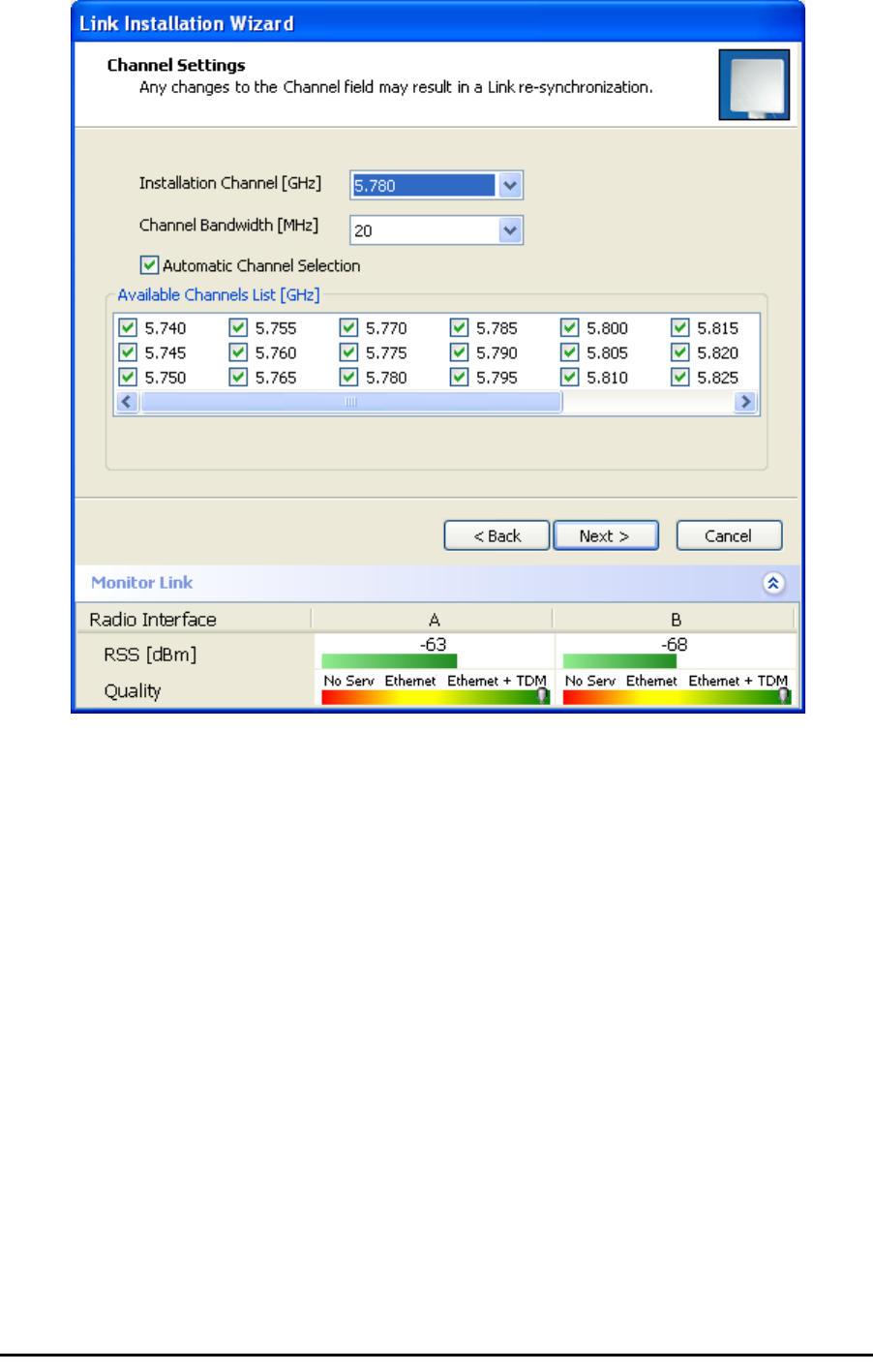Click the antenna device icon in header
This screenshot has height=1372, width=873.
point(754,85)
